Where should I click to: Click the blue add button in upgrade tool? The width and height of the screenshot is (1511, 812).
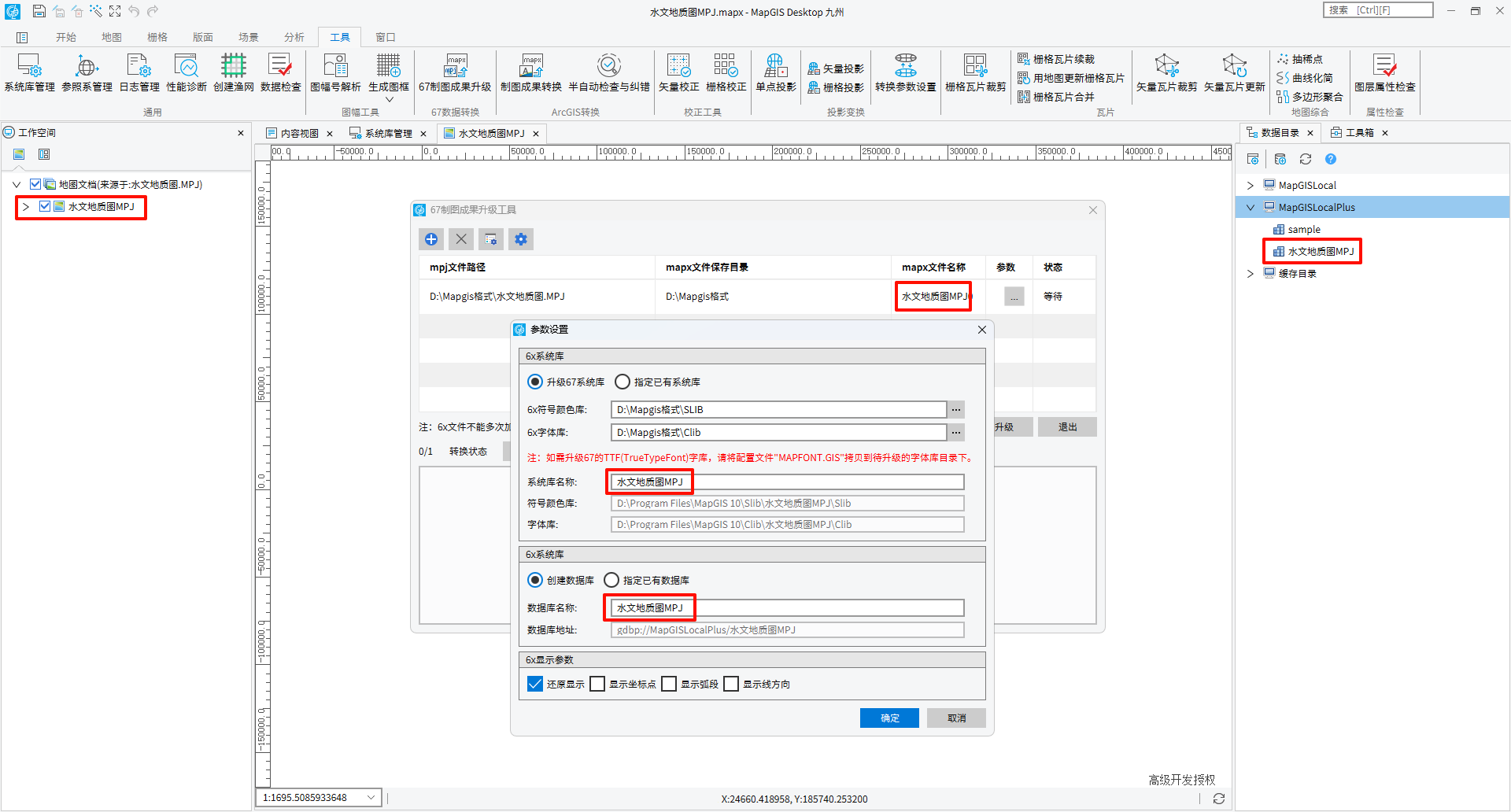click(x=431, y=239)
